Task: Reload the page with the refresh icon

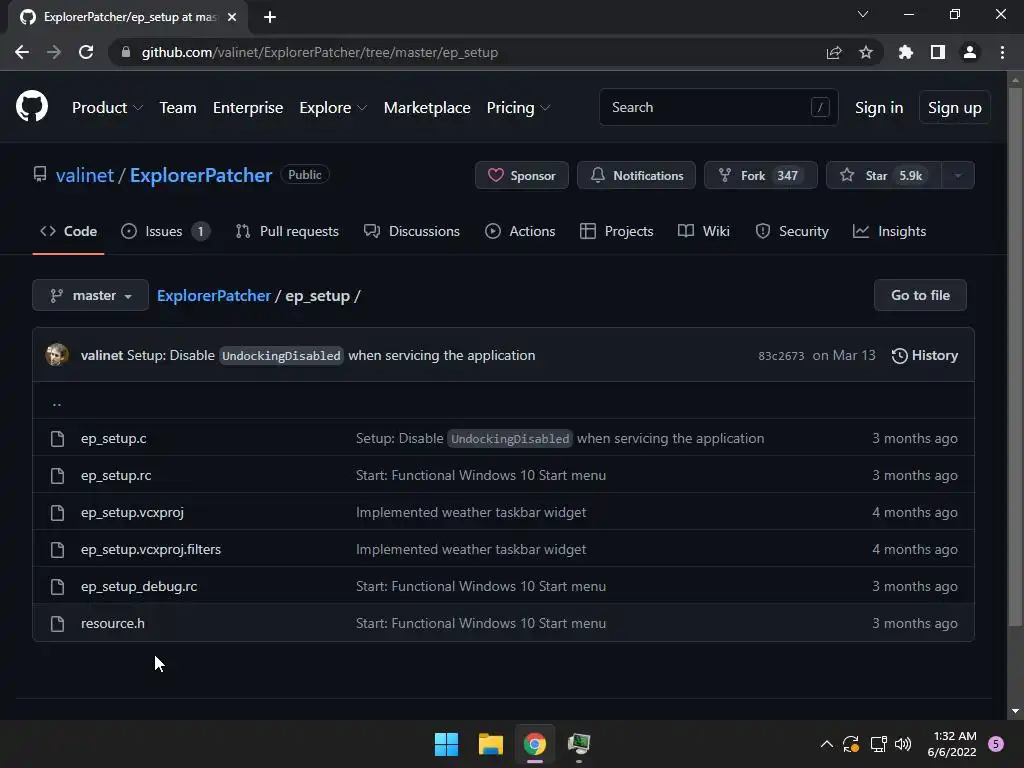Action: tap(86, 52)
